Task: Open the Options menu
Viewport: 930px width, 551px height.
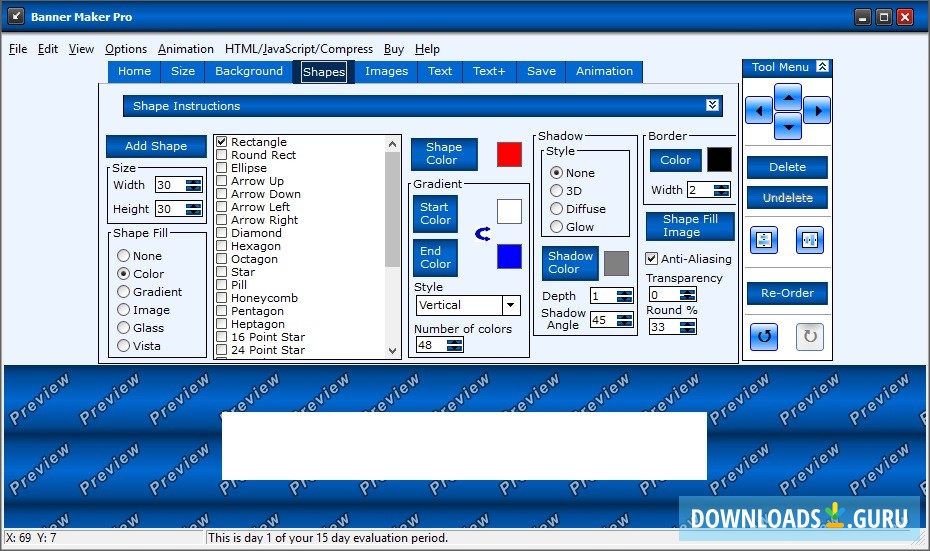Action: click(126, 49)
